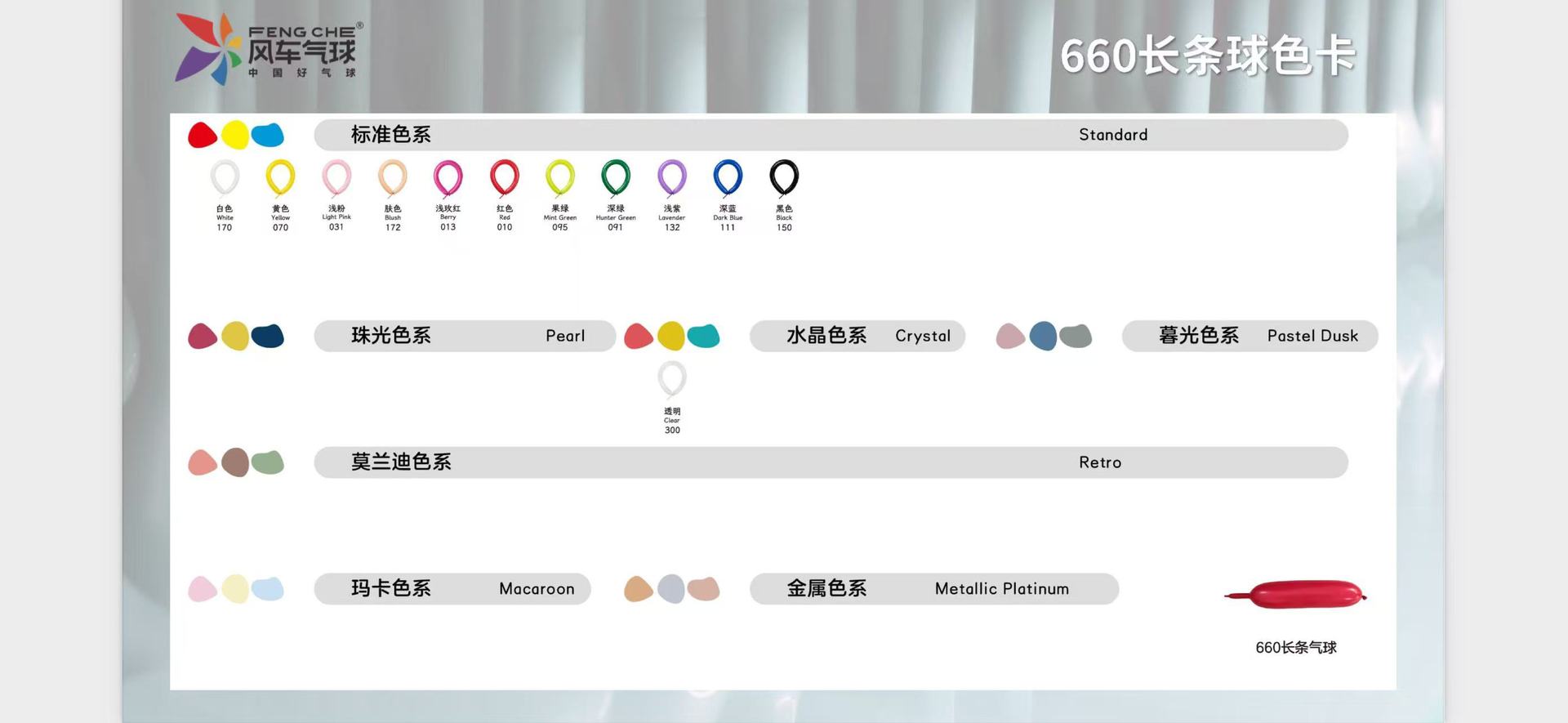1568x723 pixels.
Task: Click the sage green blob beside Retro banner
Action: 268,462
